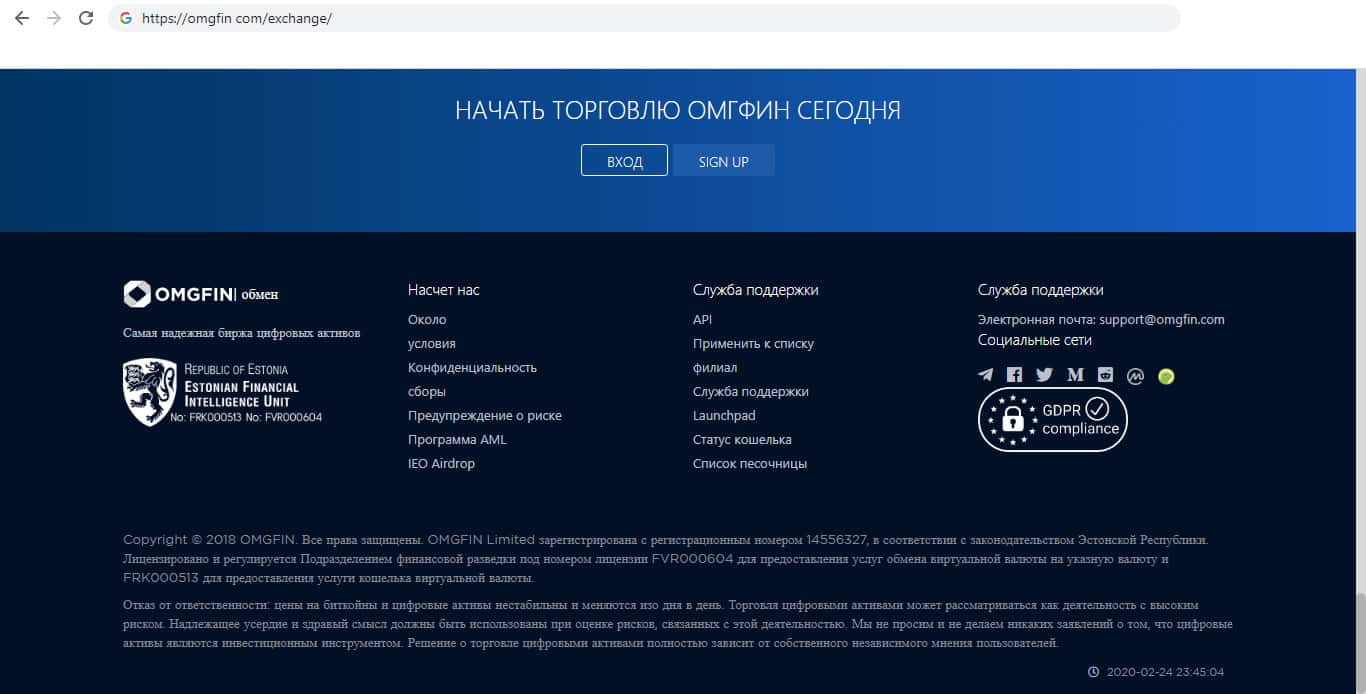The height and width of the screenshot is (694, 1366).
Task: Go back with browser back arrow
Action: (x=21, y=18)
